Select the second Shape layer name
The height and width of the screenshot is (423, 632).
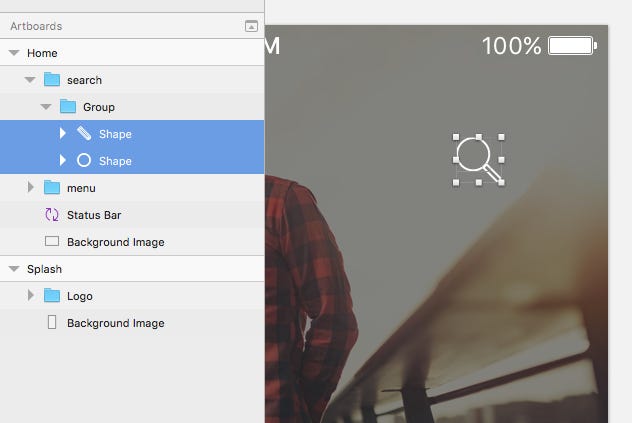point(116,161)
